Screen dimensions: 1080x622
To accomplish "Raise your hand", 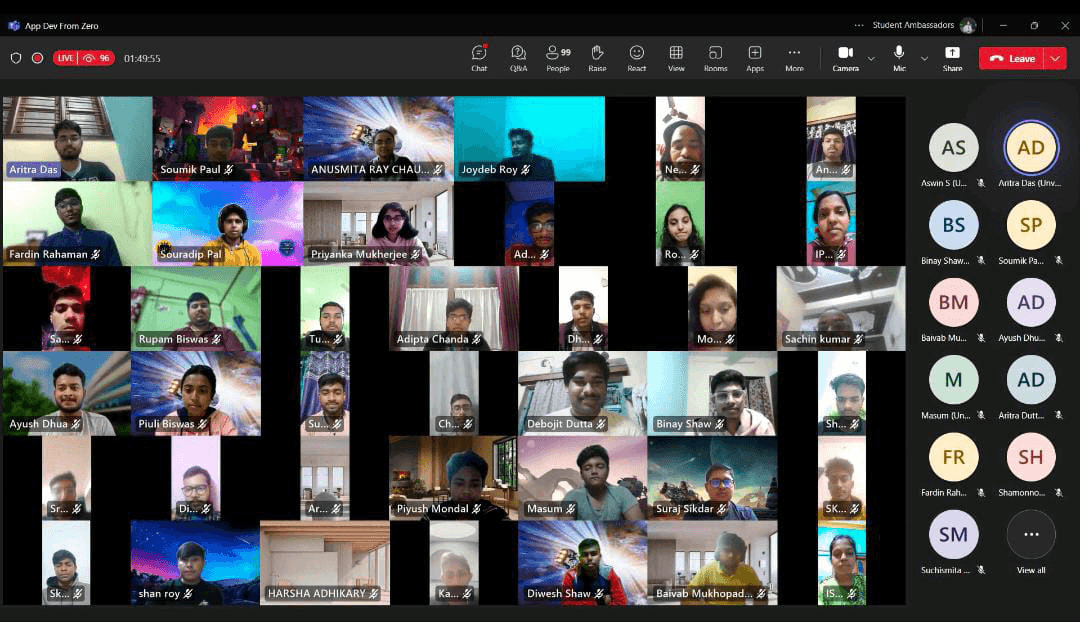I will click(597, 58).
